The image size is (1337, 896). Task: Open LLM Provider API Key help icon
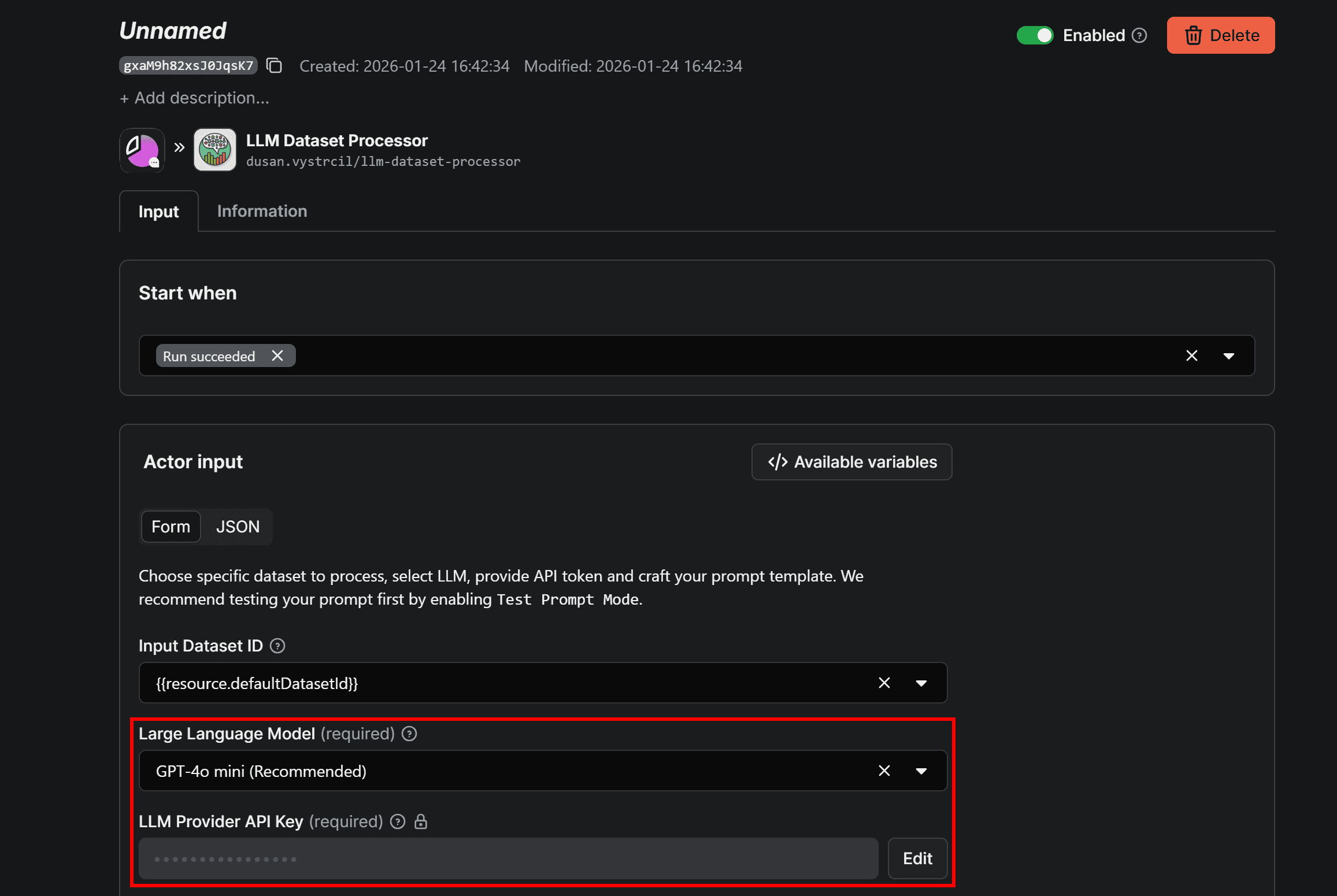pos(398,822)
